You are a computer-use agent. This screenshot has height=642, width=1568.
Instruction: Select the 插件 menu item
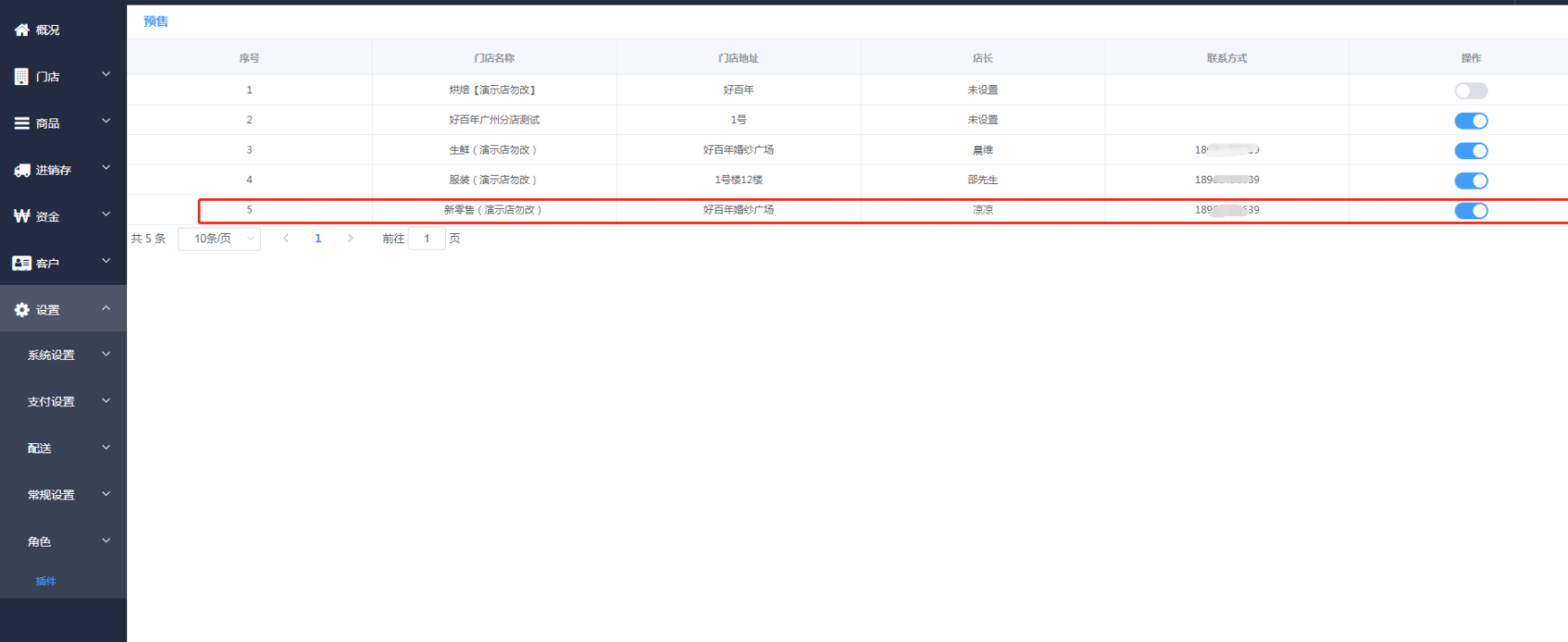[45, 581]
